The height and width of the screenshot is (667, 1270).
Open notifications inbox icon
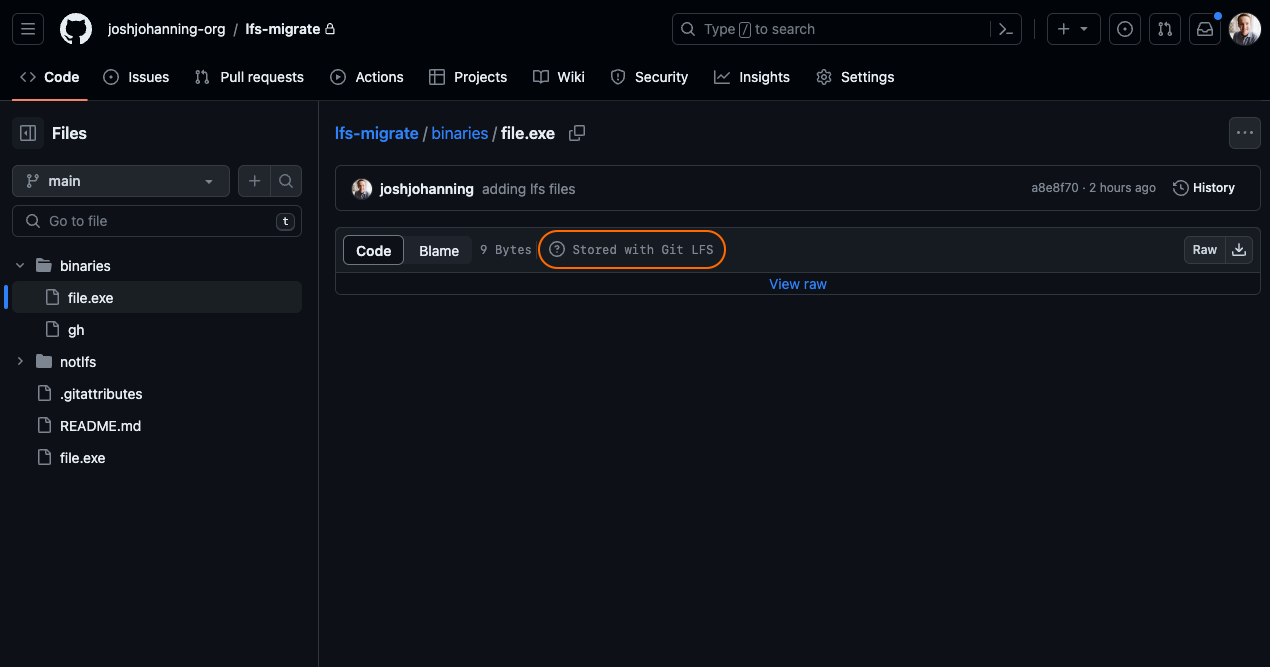pos(1205,29)
